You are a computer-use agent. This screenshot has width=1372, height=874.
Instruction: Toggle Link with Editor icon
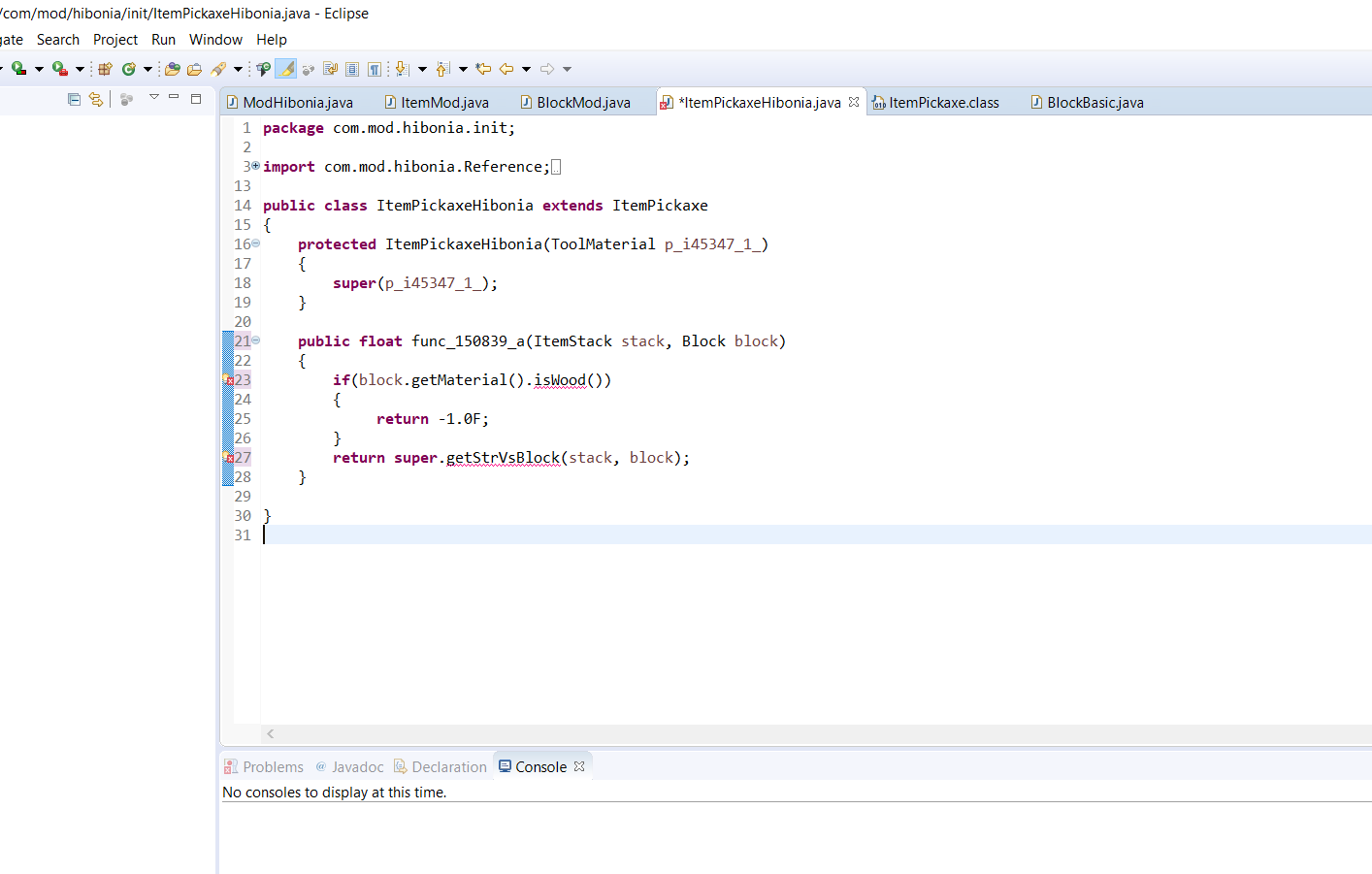[x=95, y=99]
